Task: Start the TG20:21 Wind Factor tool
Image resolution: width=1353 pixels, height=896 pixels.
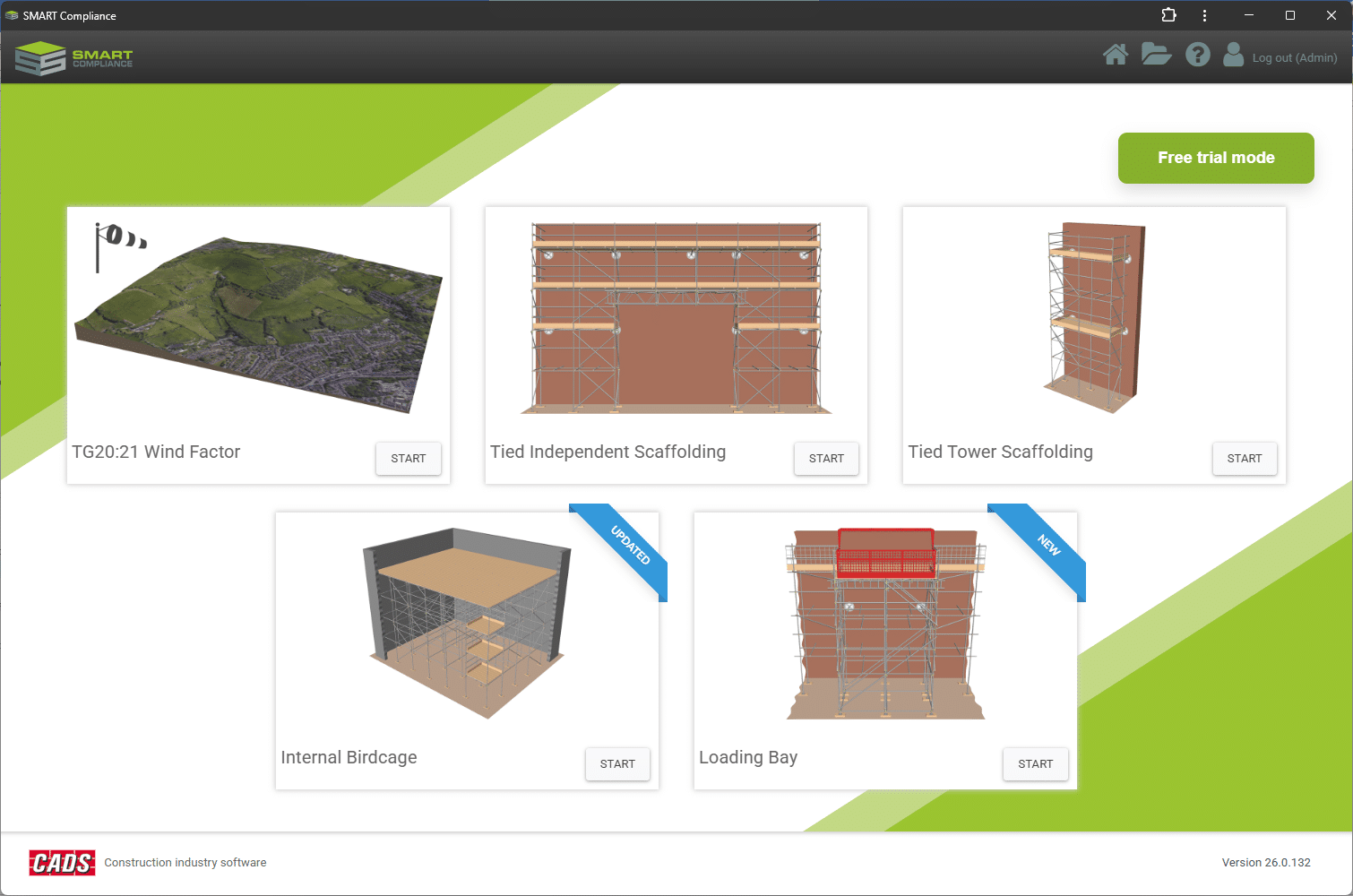Action: coord(408,458)
